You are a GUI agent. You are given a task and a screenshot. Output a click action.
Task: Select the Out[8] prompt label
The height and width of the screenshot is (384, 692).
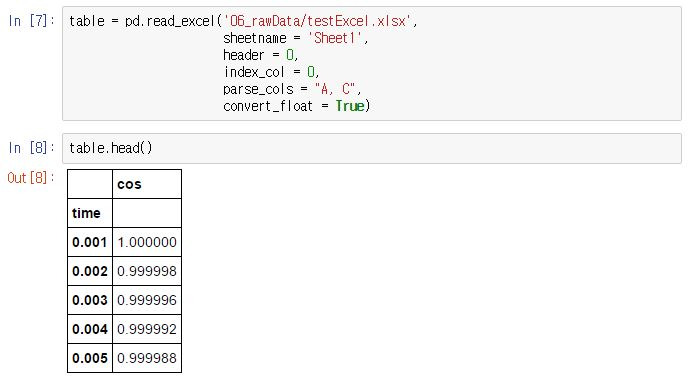coord(30,177)
